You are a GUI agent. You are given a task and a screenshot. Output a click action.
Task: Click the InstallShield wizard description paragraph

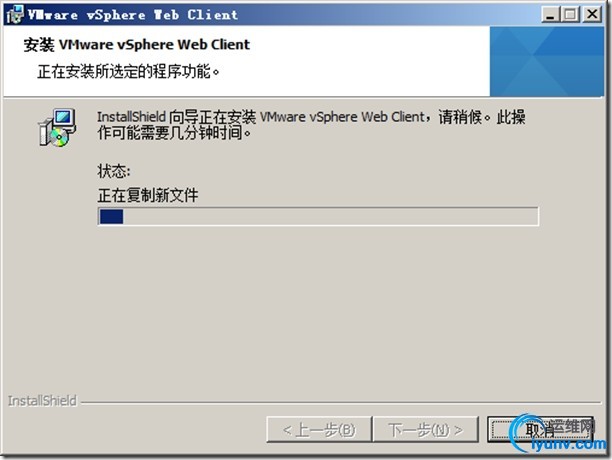point(311,125)
